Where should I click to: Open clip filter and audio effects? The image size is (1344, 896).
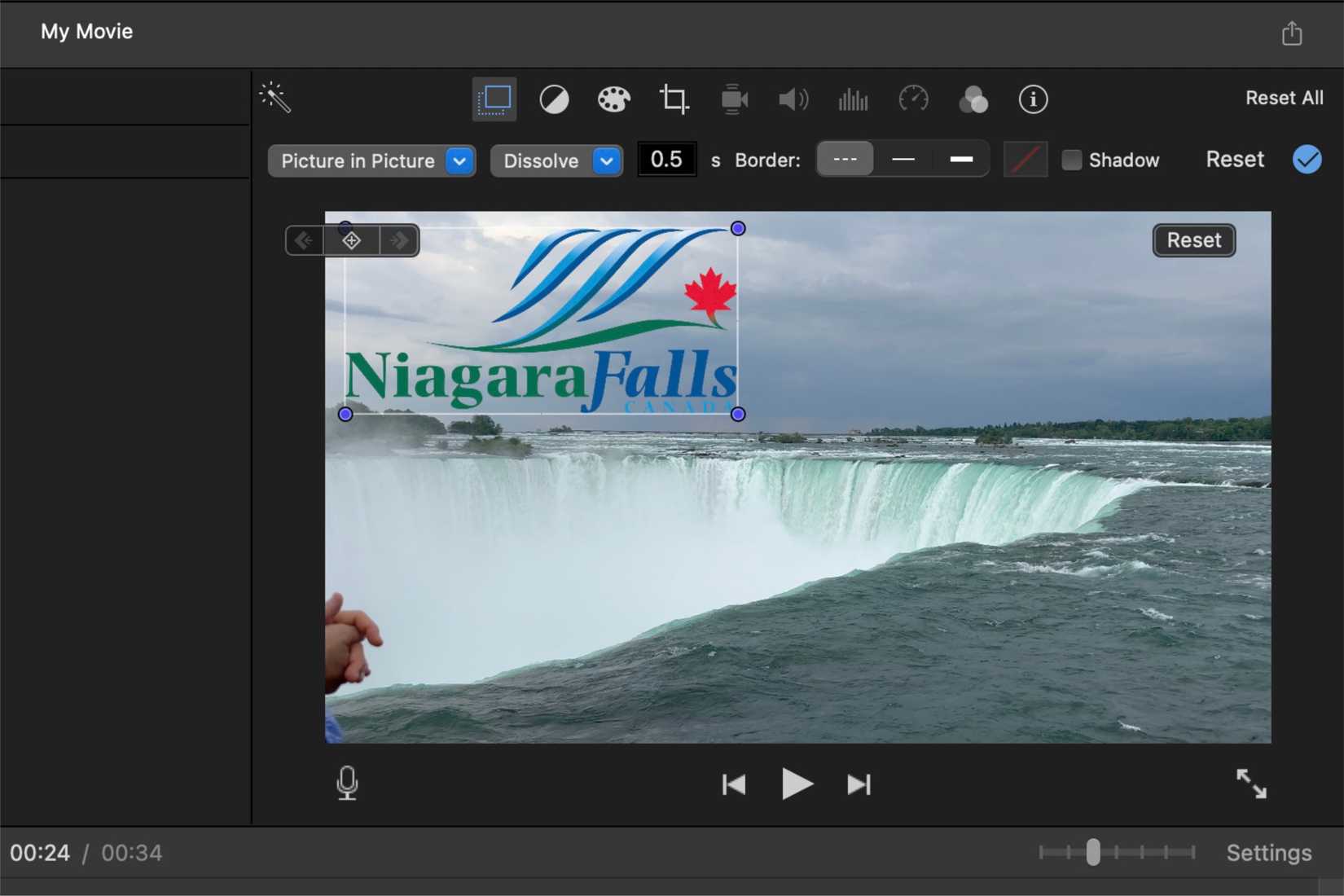(x=973, y=99)
